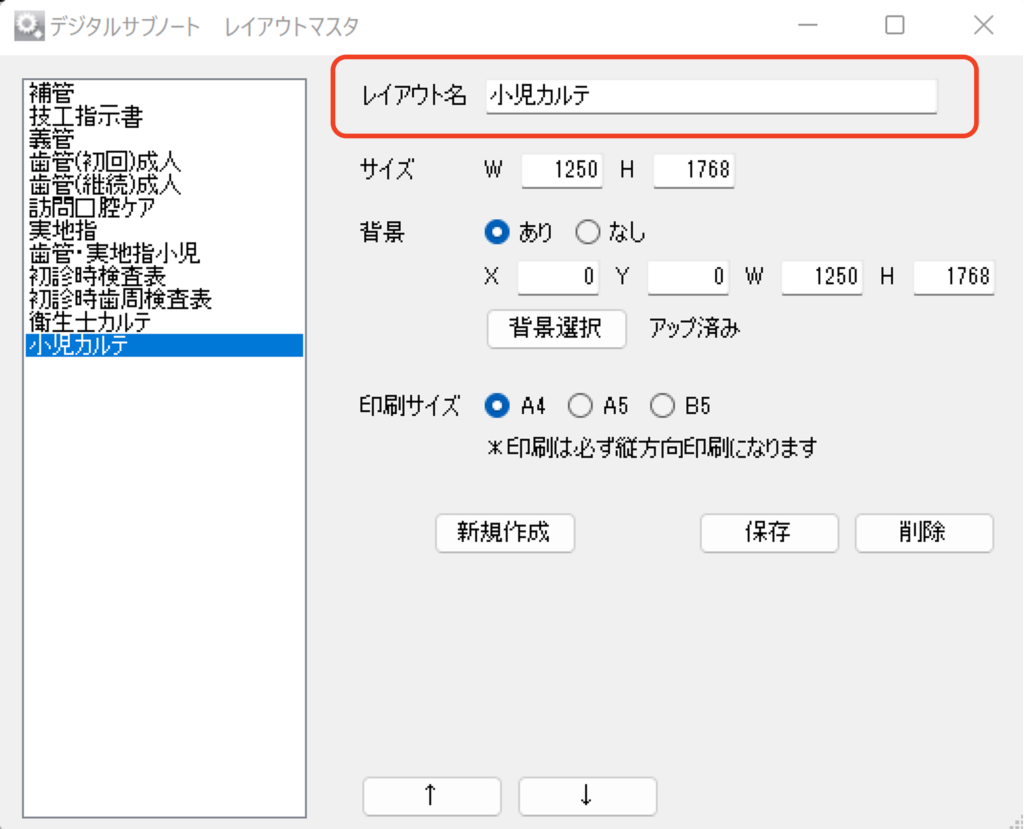Click the サイズ width field showing 1250

pyautogui.click(x=561, y=170)
